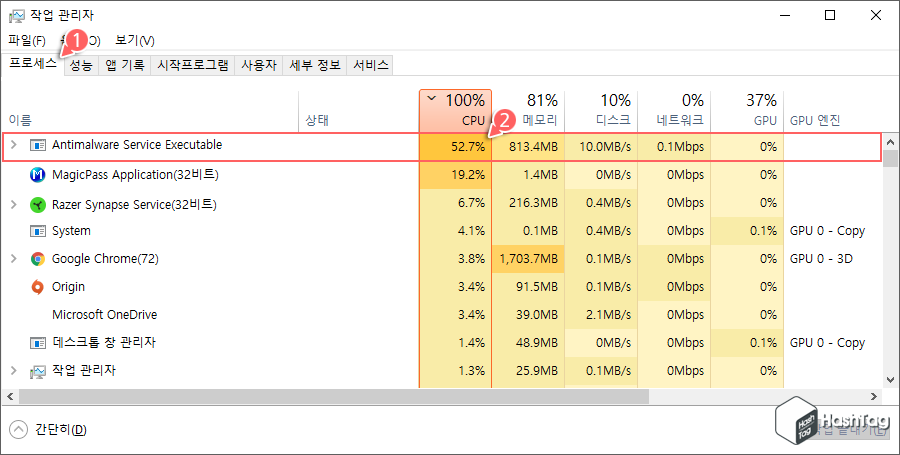This screenshot has width=900, height=455.
Task: Sort by 네트워크 column header
Action: pos(674,111)
